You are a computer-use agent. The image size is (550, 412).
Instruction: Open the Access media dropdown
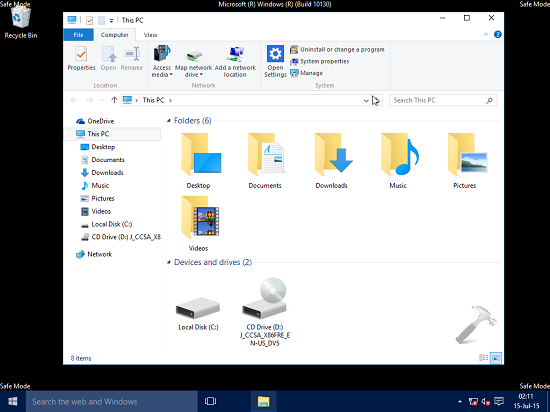pyautogui.click(x=162, y=61)
